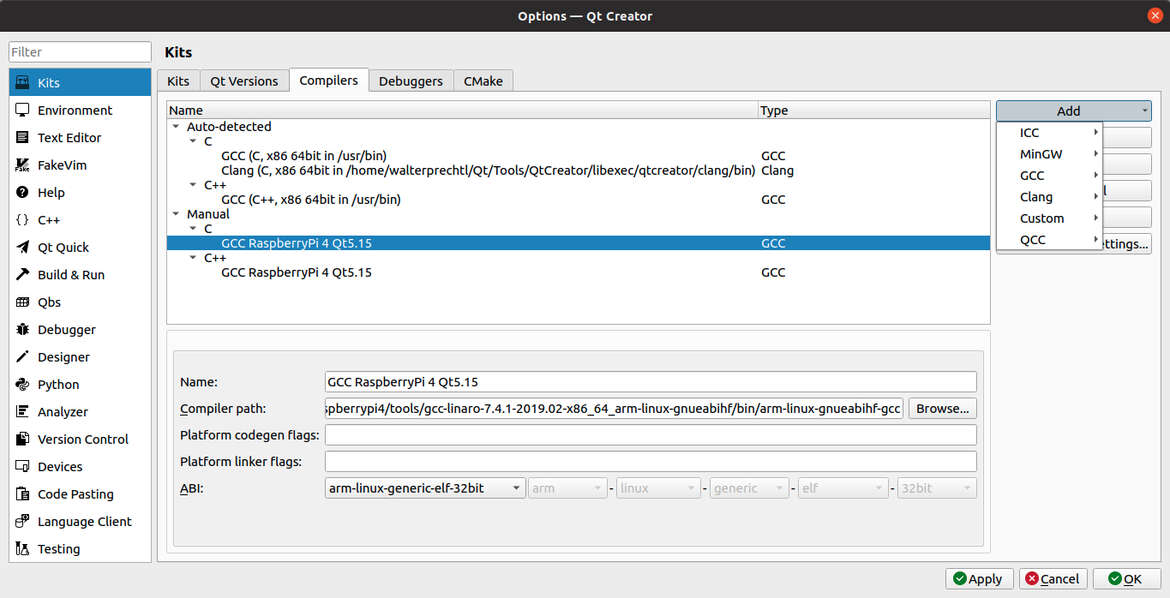Image resolution: width=1170 pixels, height=598 pixels.
Task: Open Build & Run hammer icon
Action: click(22, 275)
